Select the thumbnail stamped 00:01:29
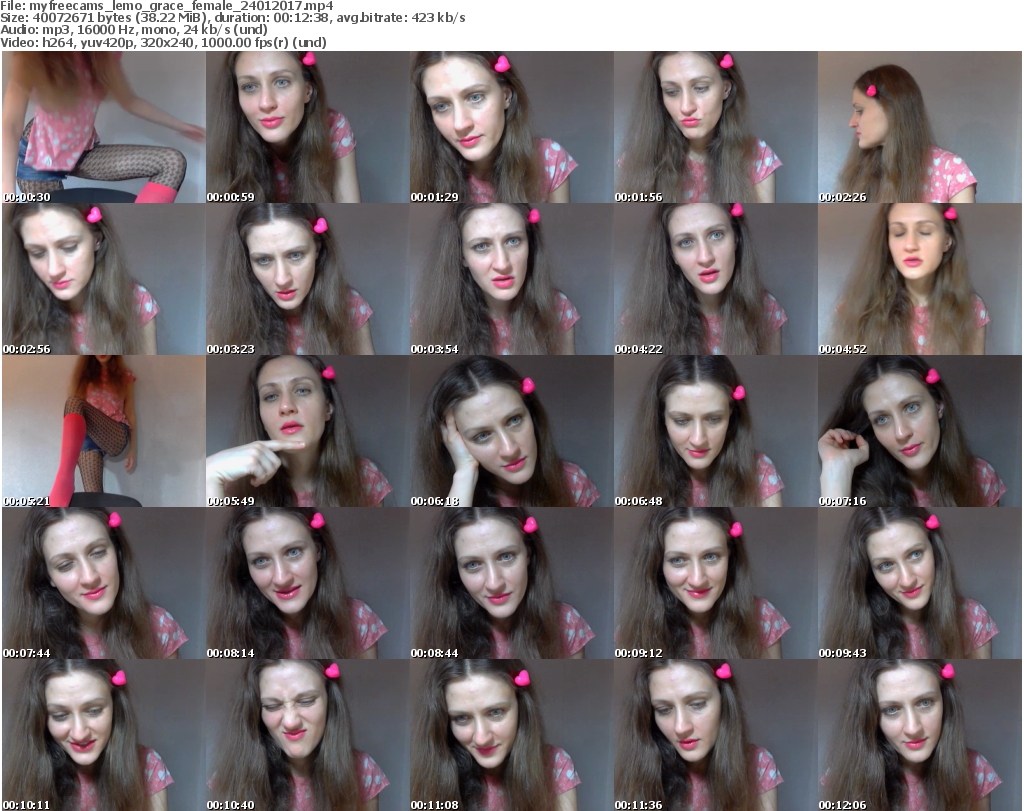The image size is (1024, 811). click(511, 127)
